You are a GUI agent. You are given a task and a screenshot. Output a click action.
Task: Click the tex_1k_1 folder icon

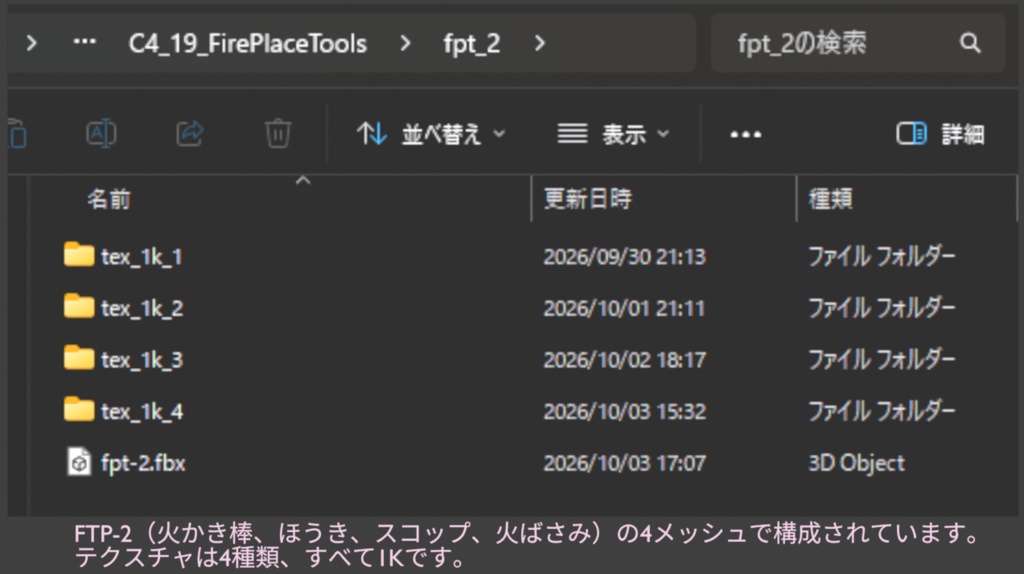pos(79,255)
